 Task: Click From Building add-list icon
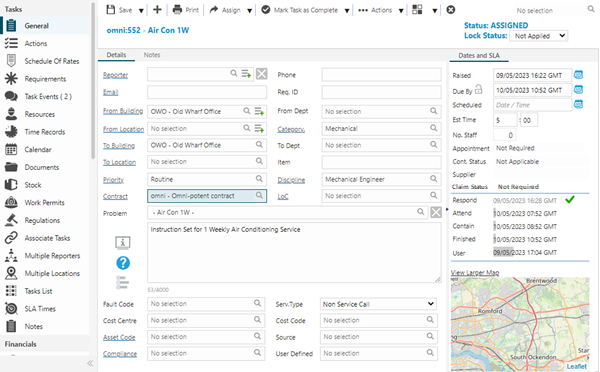tap(259, 111)
